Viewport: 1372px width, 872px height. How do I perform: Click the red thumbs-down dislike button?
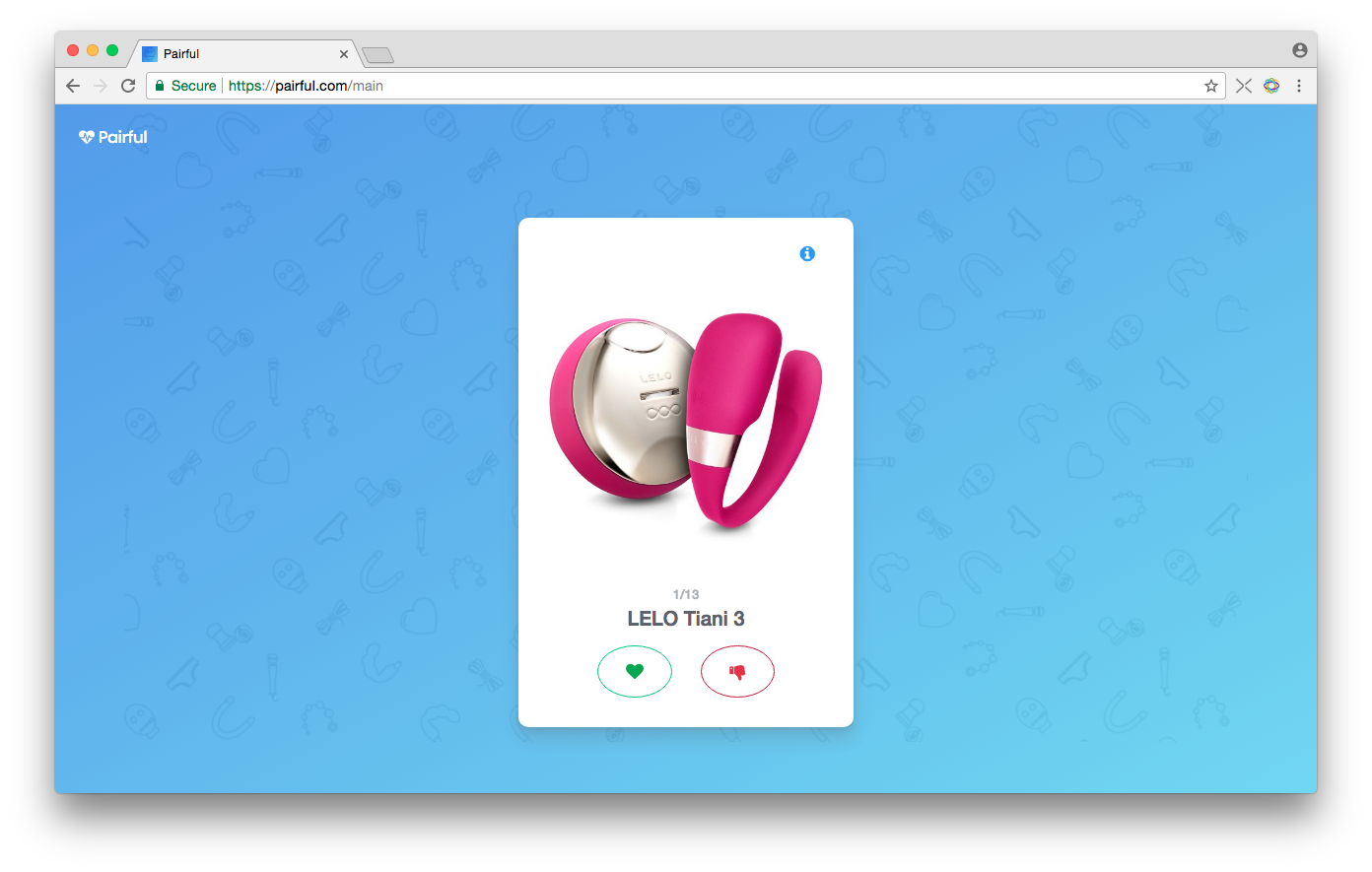(x=737, y=671)
